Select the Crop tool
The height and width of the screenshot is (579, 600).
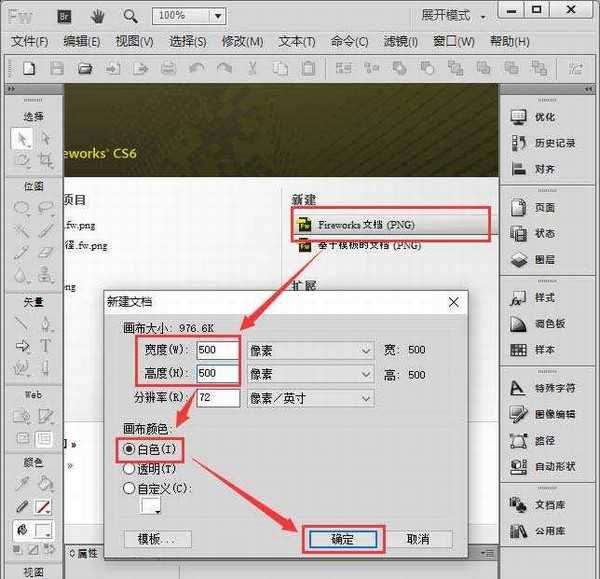[x=45, y=160]
